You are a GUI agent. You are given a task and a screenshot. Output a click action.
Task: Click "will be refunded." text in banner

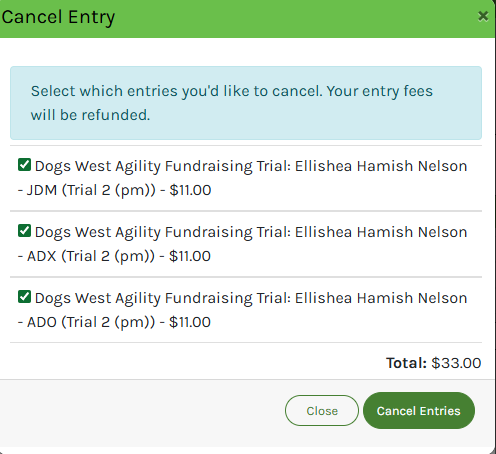[90, 115]
